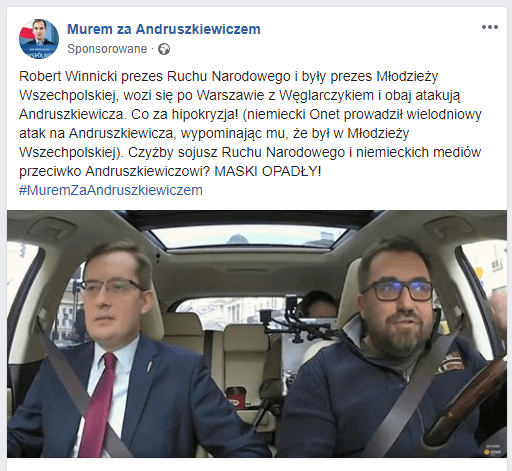Click the globe public audience icon

point(164,49)
